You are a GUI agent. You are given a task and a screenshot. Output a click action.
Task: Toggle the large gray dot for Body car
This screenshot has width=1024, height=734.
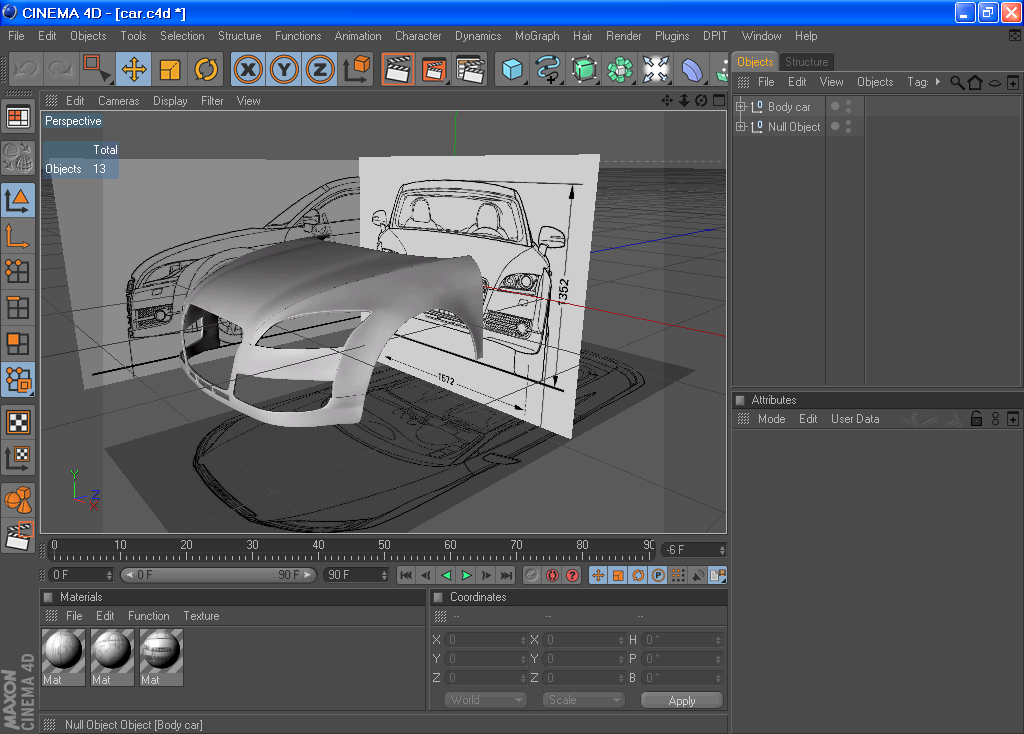pyautogui.click(x=835, y=106)
